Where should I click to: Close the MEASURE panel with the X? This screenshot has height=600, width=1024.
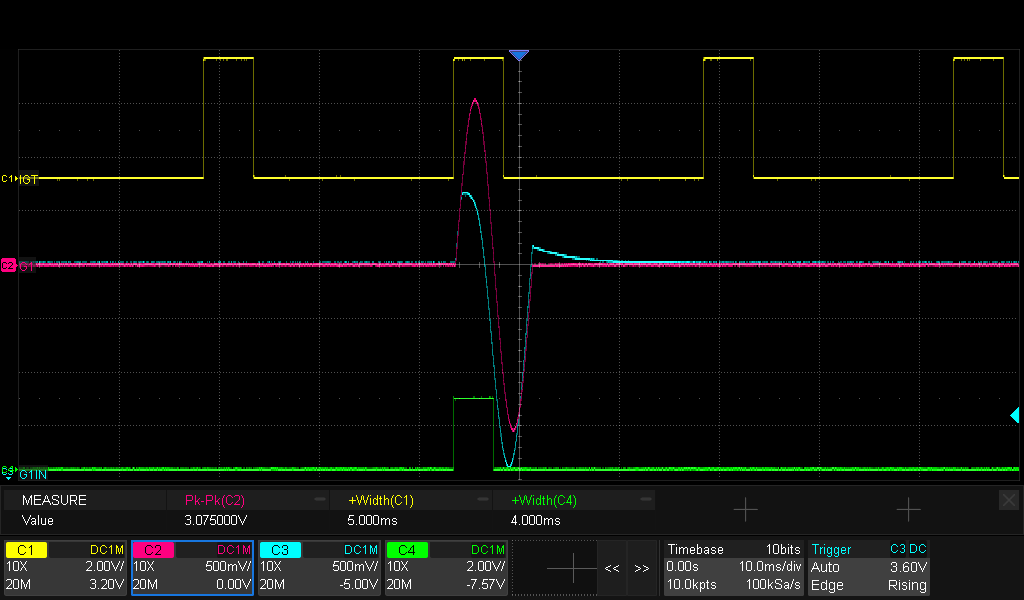(1008, 499)
